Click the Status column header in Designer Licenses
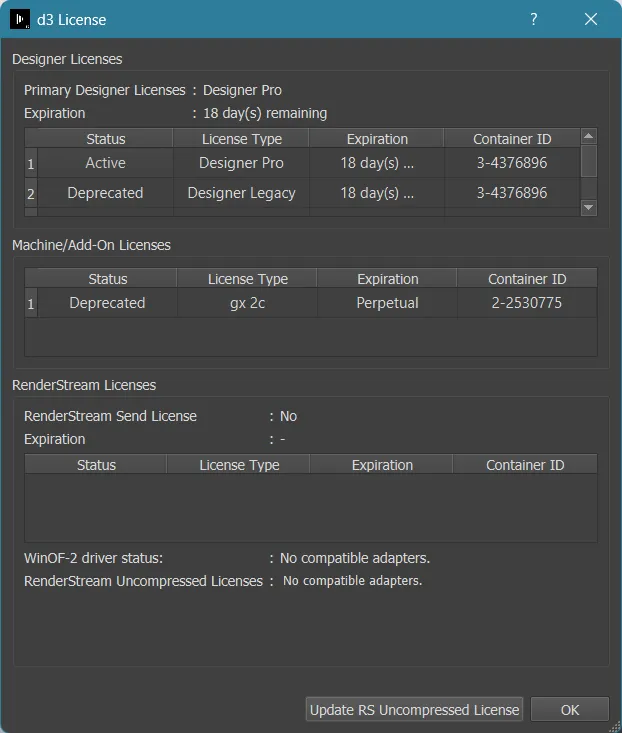Screen dimensions: 622x733 106,139
